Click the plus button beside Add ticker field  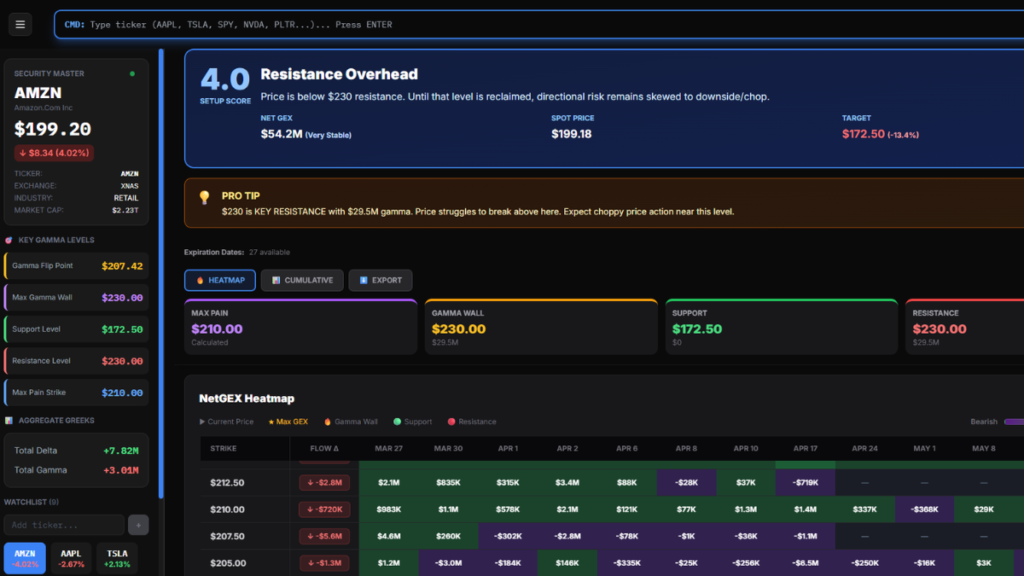pyautogui.click(x=138, y=525)
